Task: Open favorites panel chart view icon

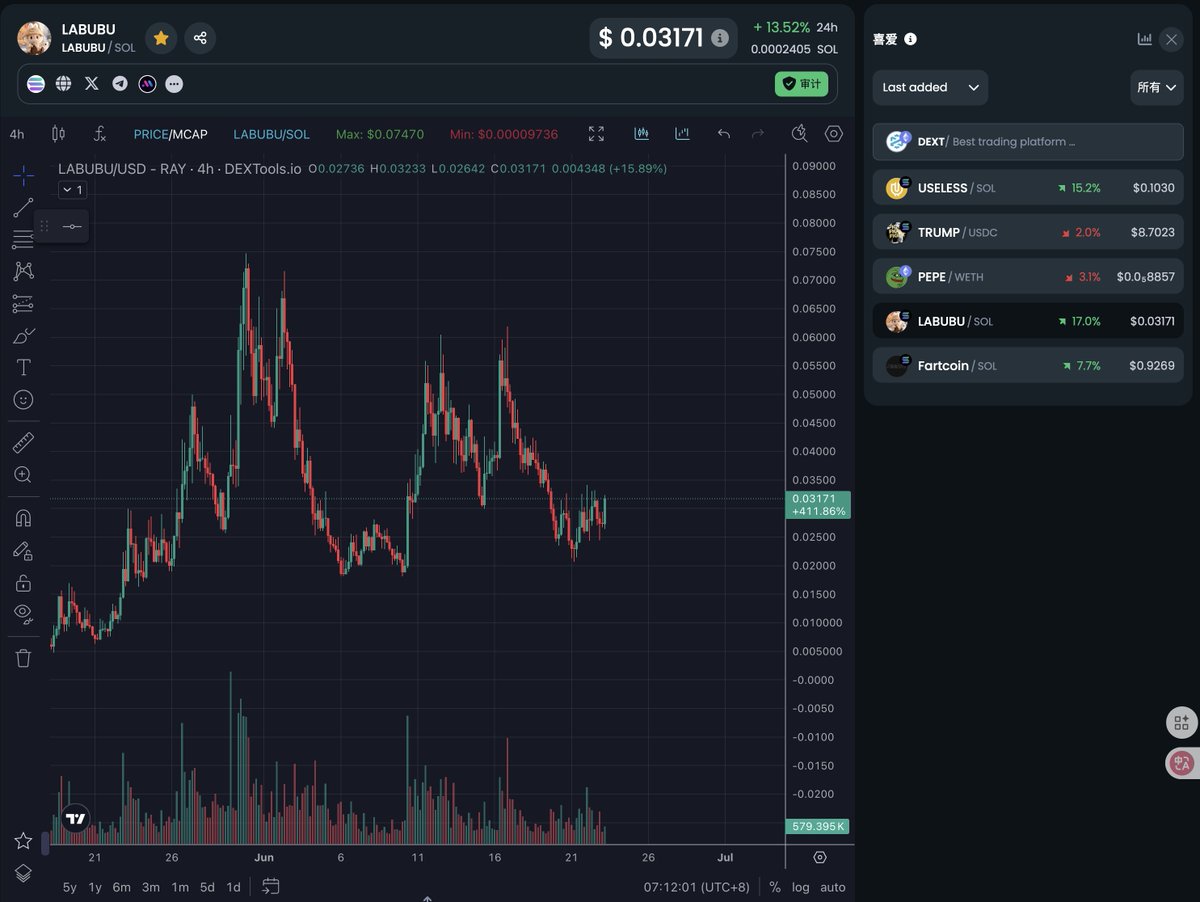Action: tap(1145, 39)
